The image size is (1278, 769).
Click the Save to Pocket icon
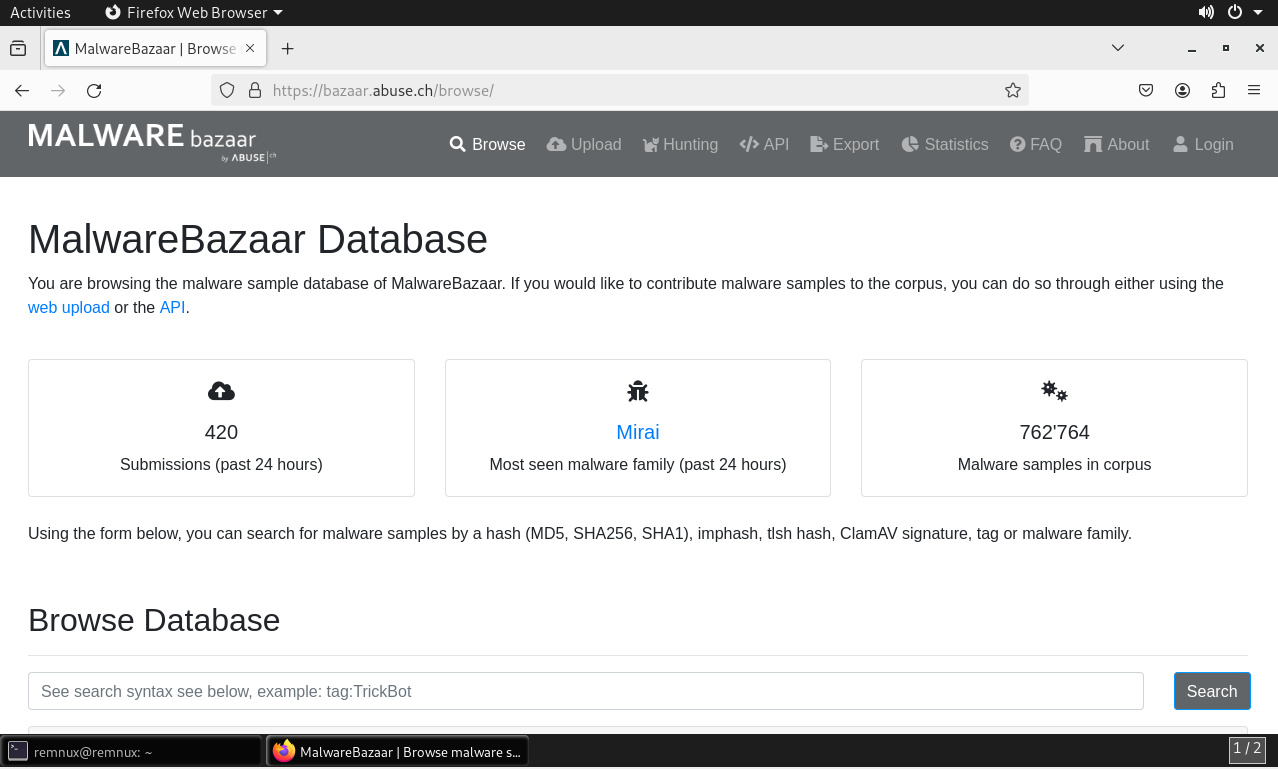click(x=1146, y=90)
